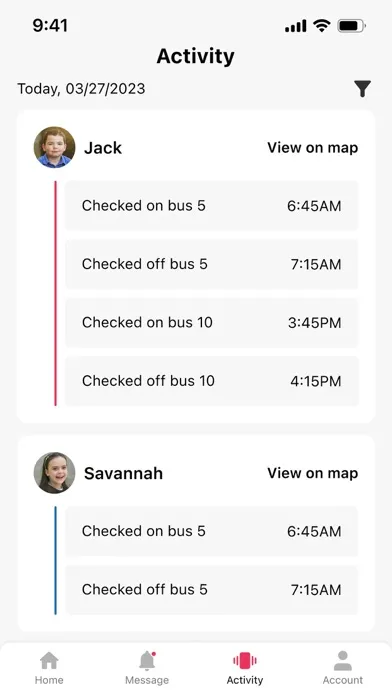Select the Activity vibration icon
The height and width of the screenshot is (696, 392).
[245, 660]
